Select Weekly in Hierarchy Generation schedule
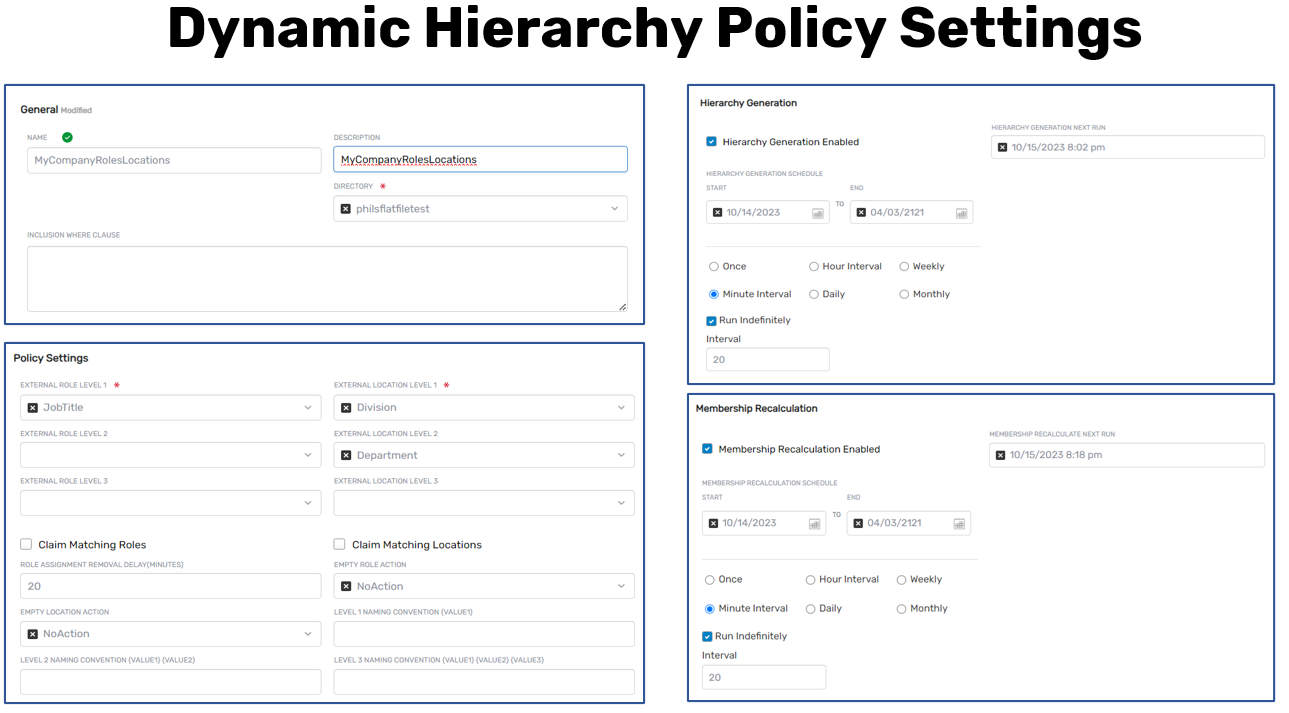Screen dimensions: 1289x713 [x=904, y=267]
